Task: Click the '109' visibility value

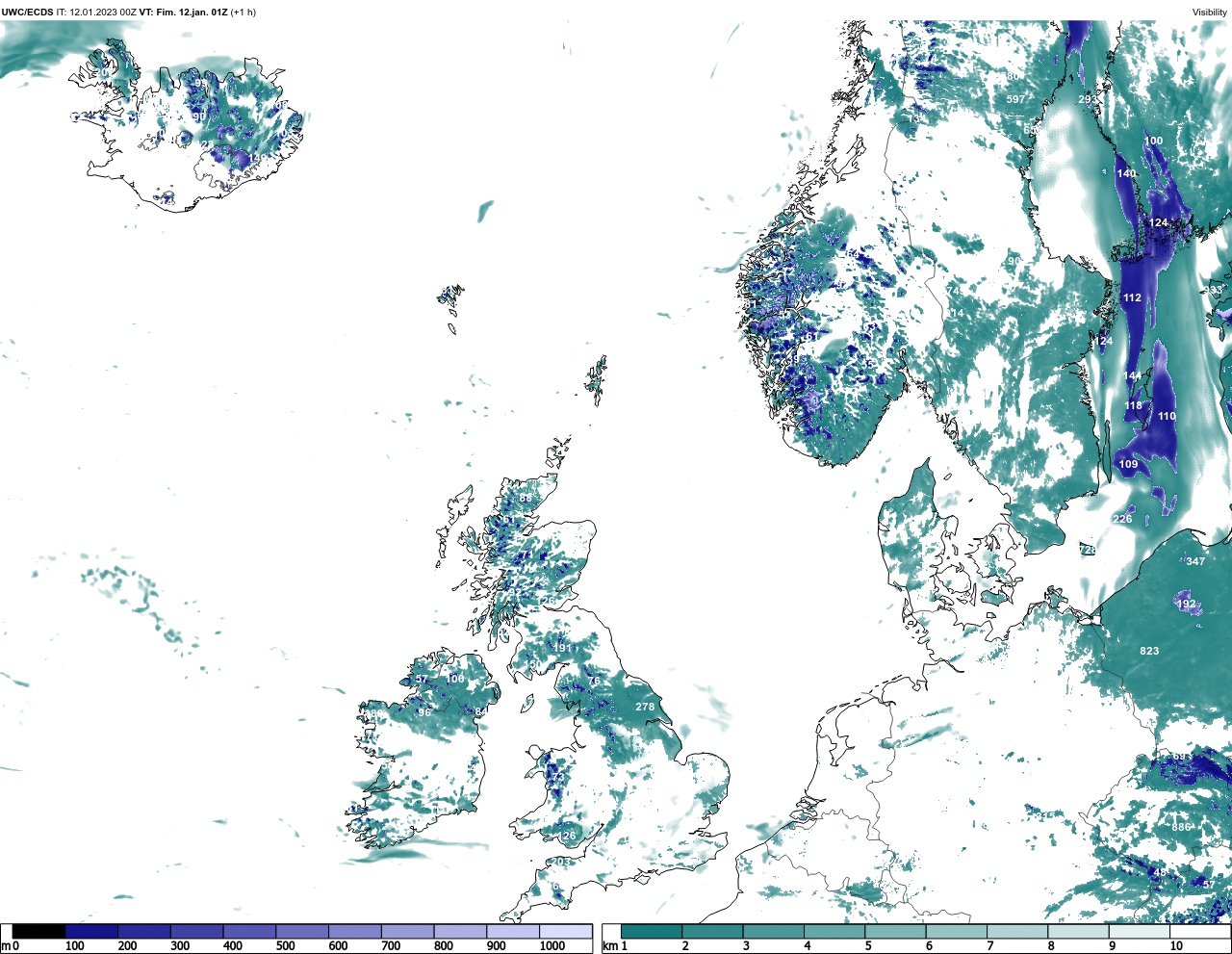Action: tap(1128, 464)
